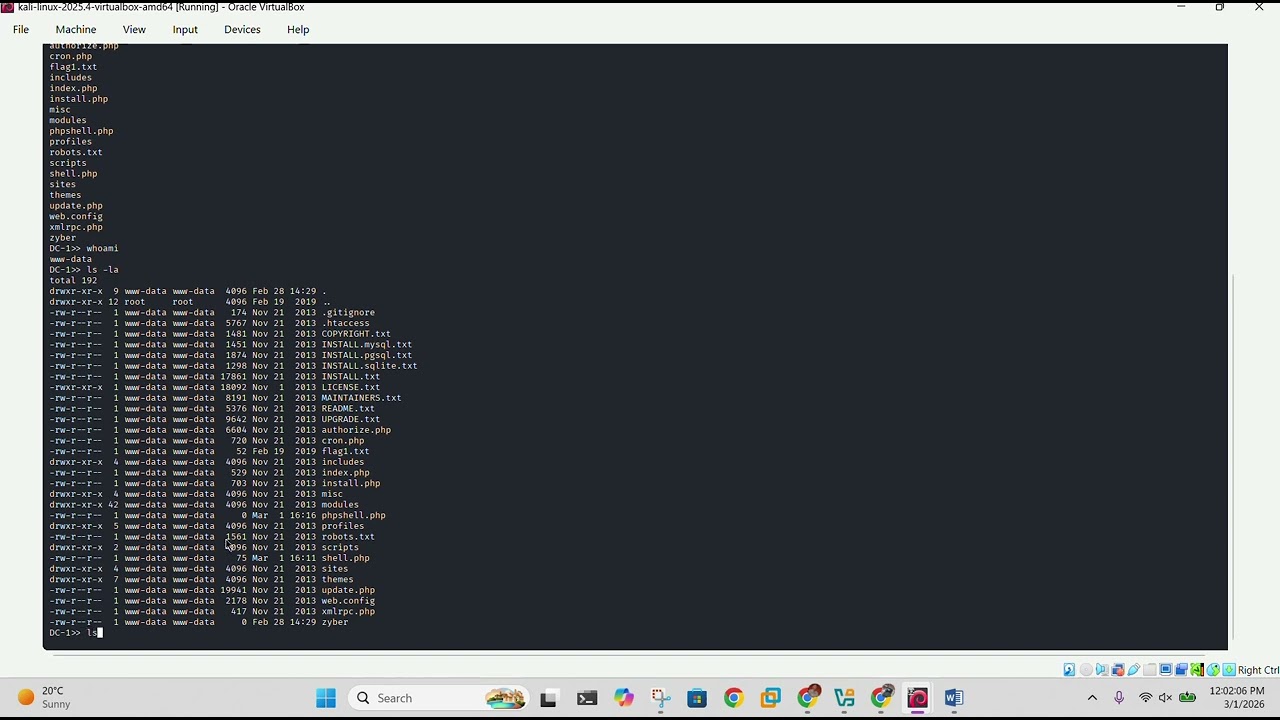
Task: Click the 'DC-1>> ls -la' command line
Action: point(84,270)
